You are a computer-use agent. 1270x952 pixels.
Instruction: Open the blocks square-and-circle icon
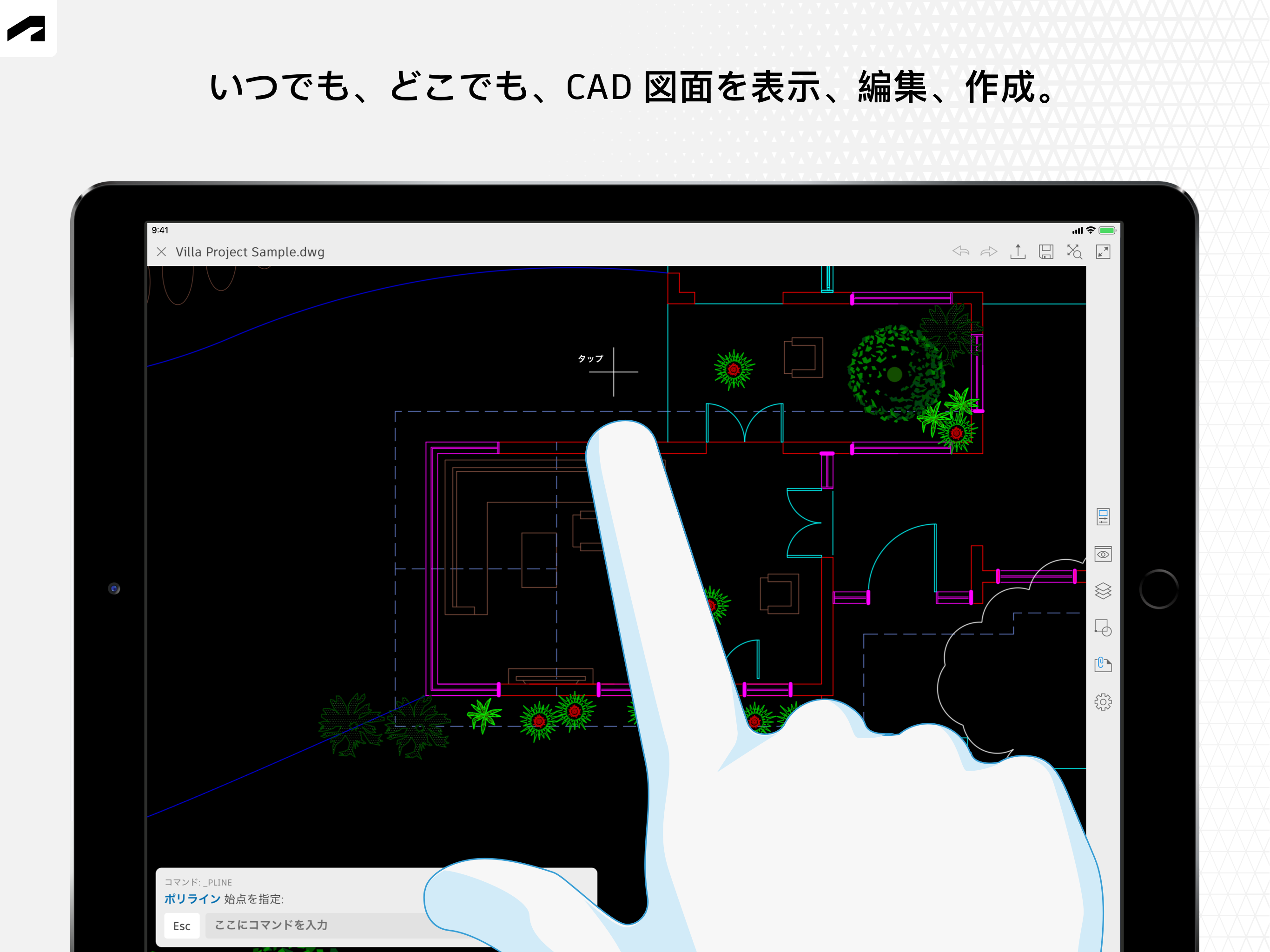pos(1103,628)
